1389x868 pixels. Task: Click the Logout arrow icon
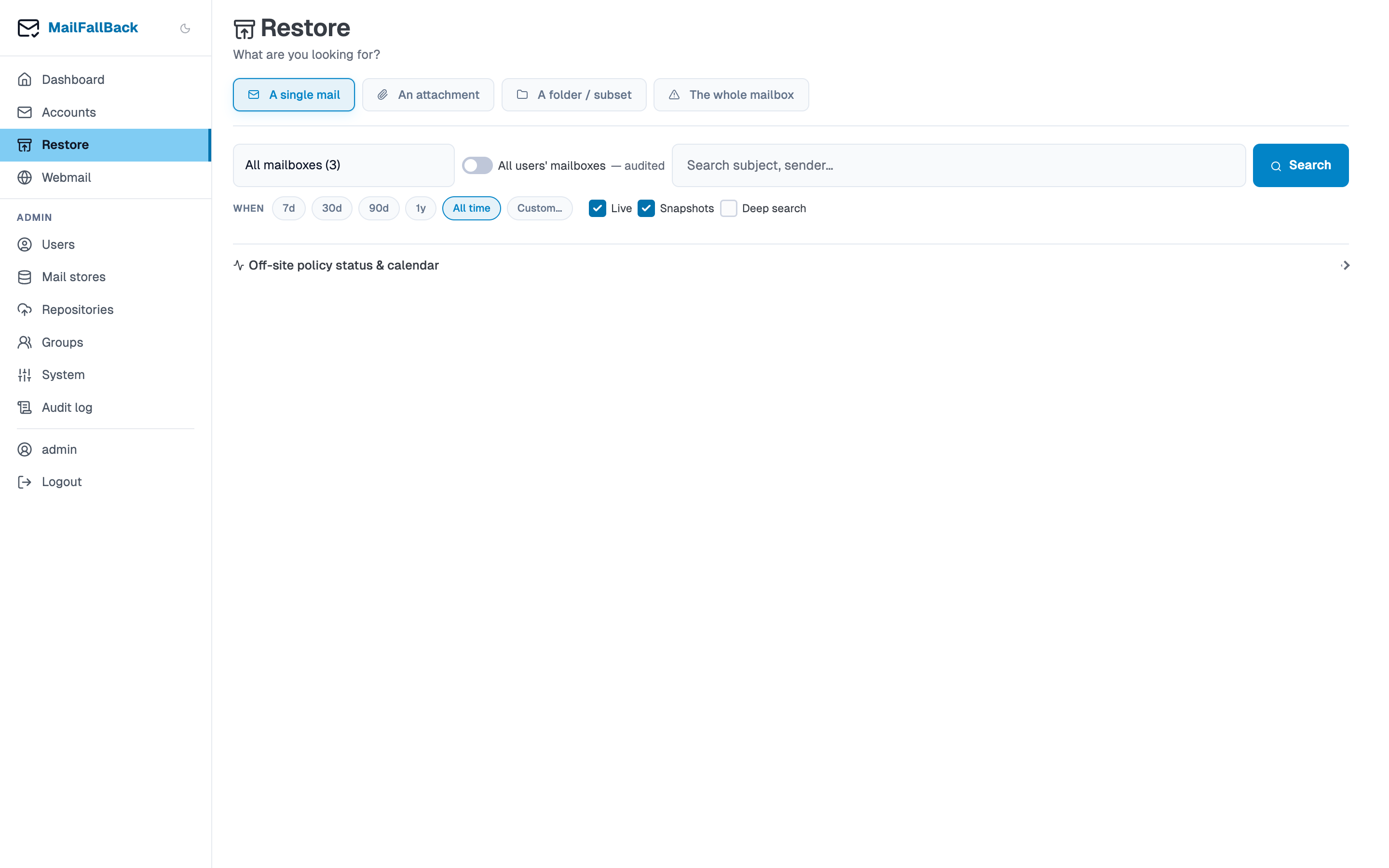click(x=25, y=482)
